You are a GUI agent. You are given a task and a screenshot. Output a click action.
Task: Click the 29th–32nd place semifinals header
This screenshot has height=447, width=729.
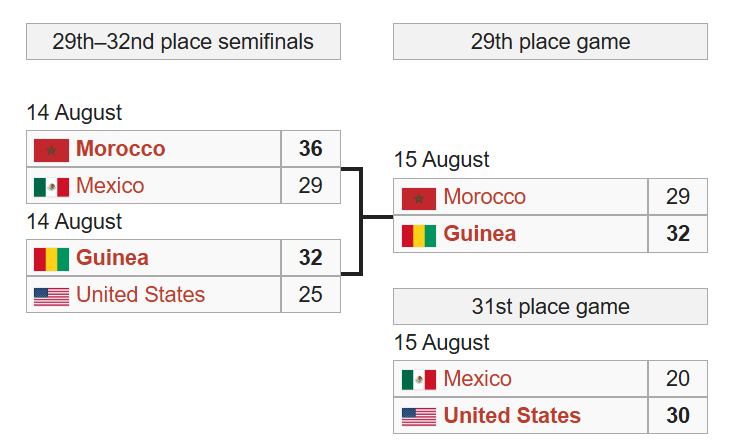(183, 41)
